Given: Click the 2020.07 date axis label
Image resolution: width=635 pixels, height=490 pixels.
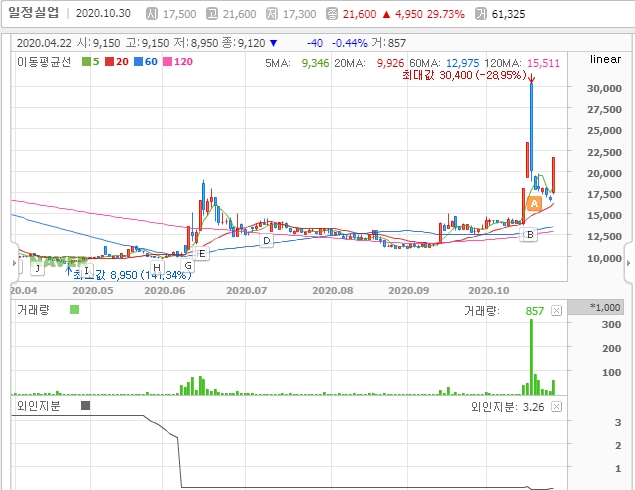Looking at the screenshot, I should point(247,290).
